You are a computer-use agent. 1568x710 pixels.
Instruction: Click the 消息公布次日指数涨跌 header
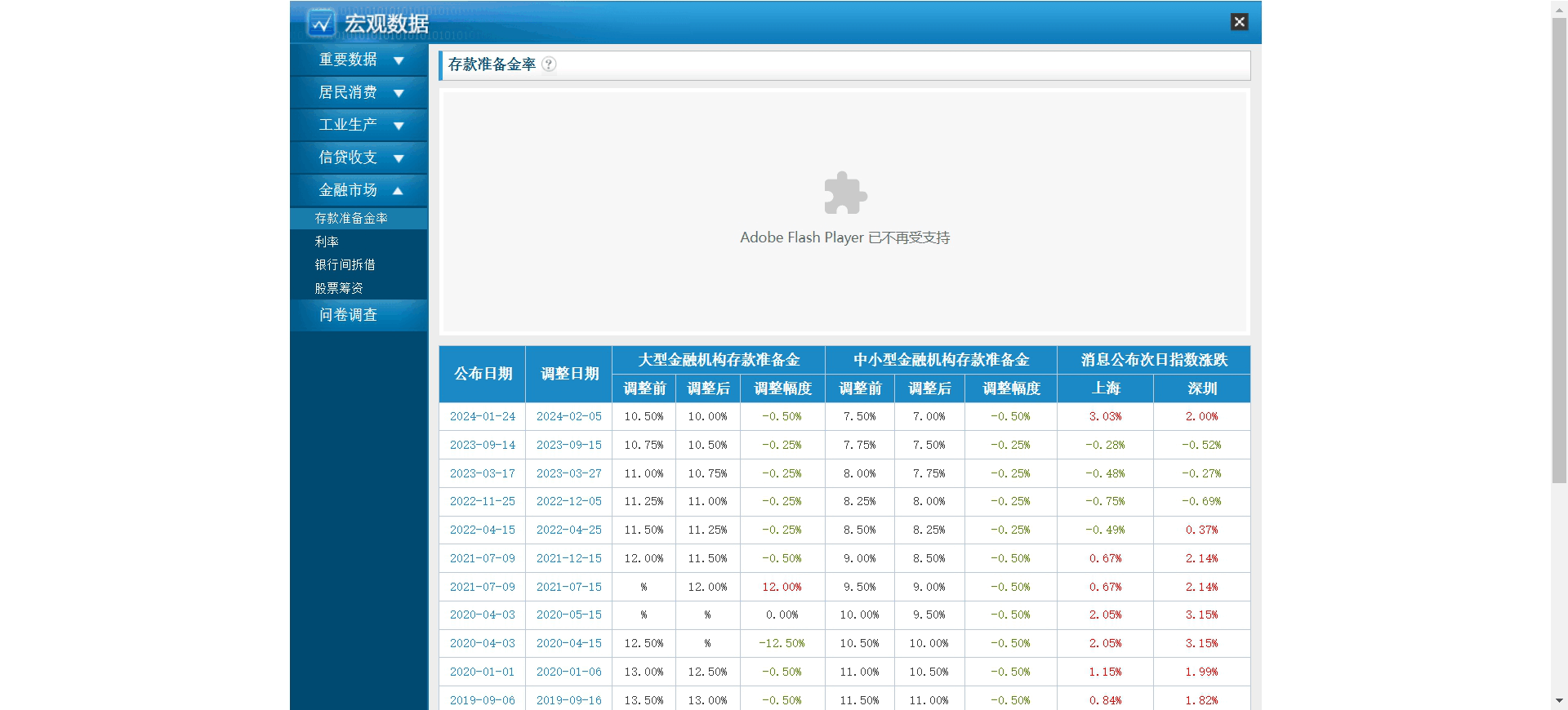(1154, 360)
